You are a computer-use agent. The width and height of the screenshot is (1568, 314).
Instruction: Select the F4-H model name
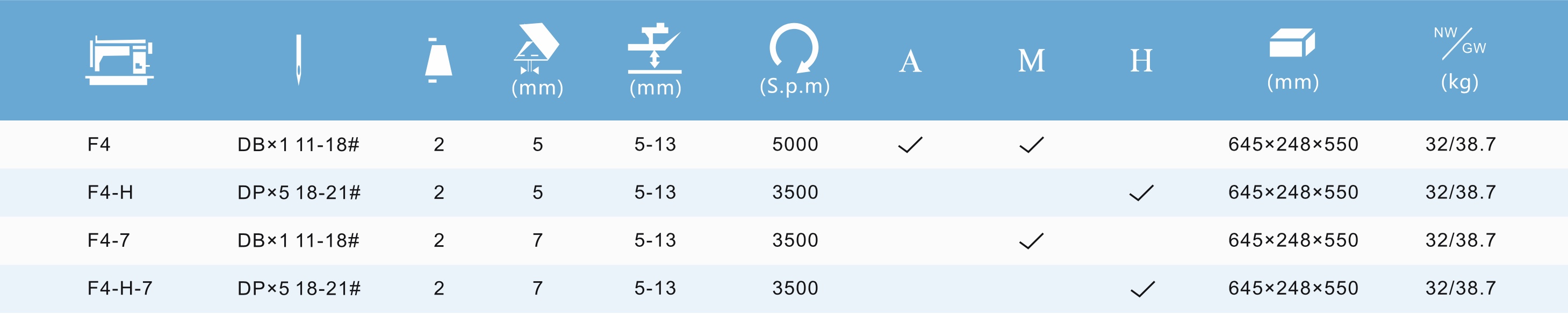tap(110, 192)
